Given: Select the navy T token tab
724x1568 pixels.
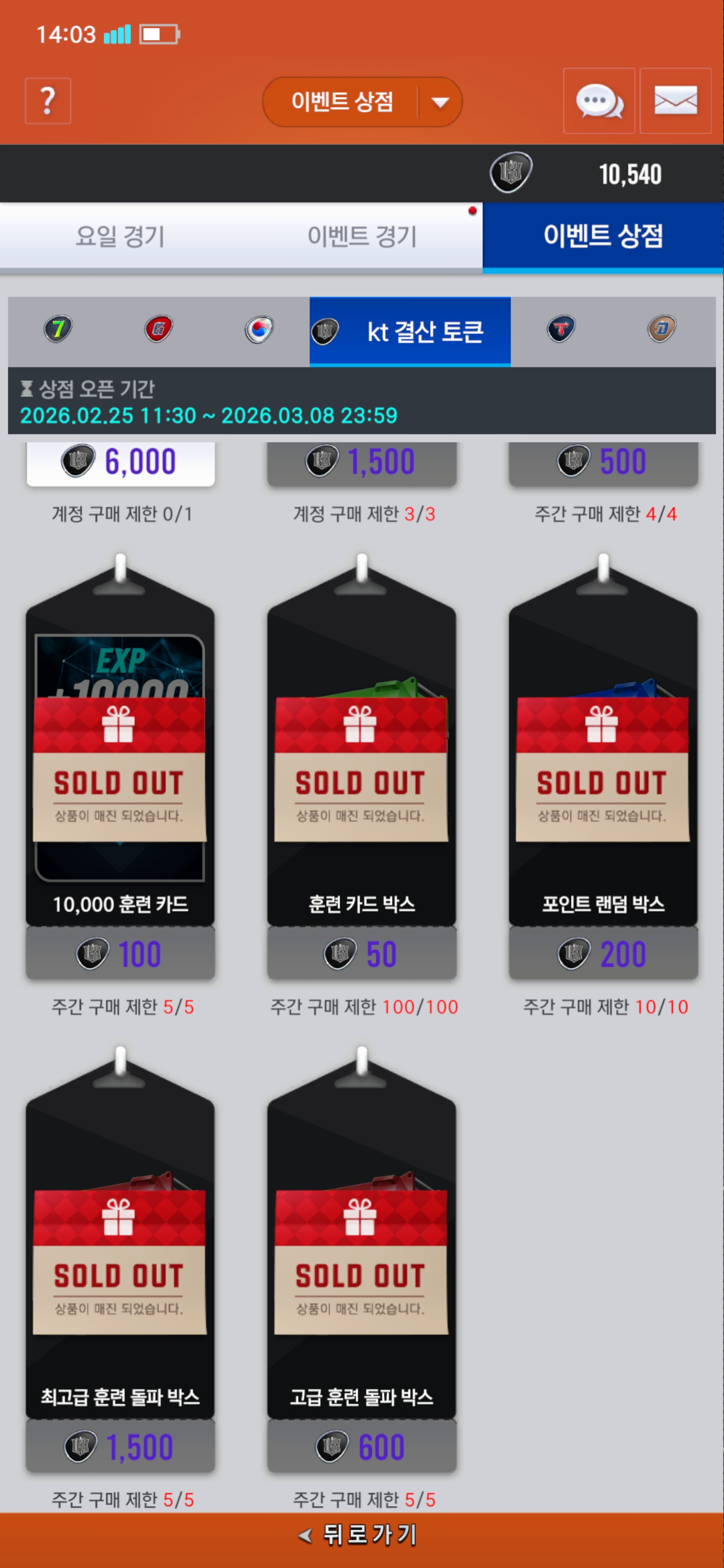Looking at the screenshot, I should tap(561, 330).
